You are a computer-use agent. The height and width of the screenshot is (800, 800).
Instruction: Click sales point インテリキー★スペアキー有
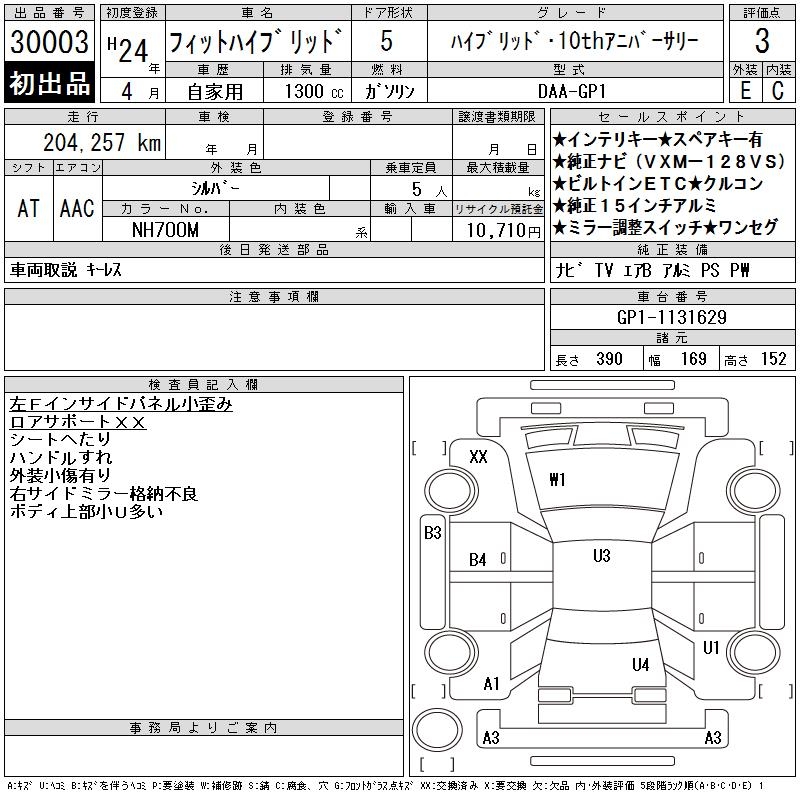tap(658, 139)
